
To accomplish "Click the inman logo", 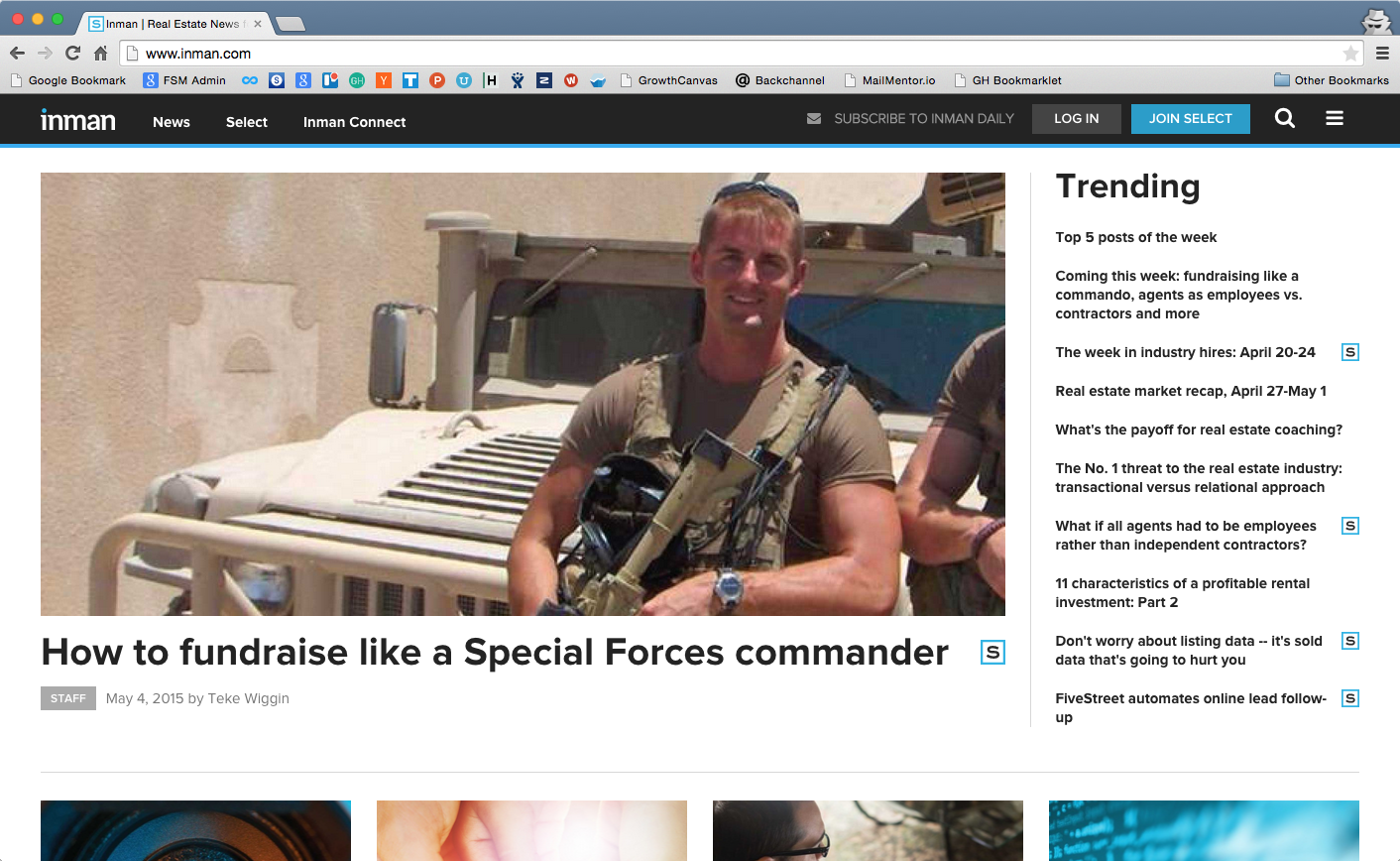I will tap(78, 120).
